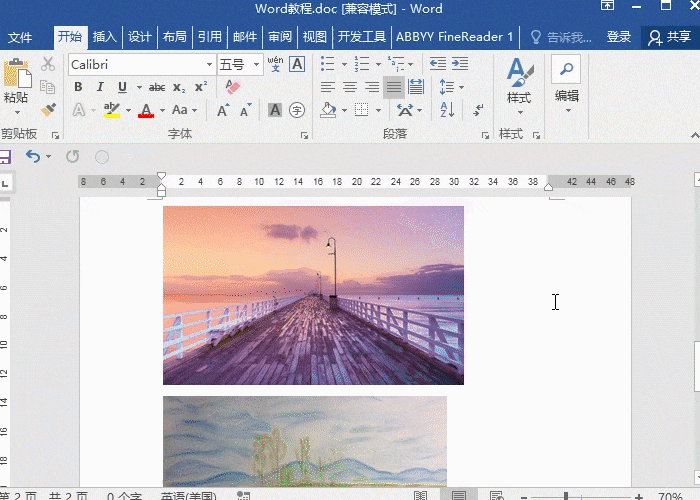Open the Text Effects A icon
Image resolution: width=700 pixels, height=500 pixels.
[x=79, y=110]
